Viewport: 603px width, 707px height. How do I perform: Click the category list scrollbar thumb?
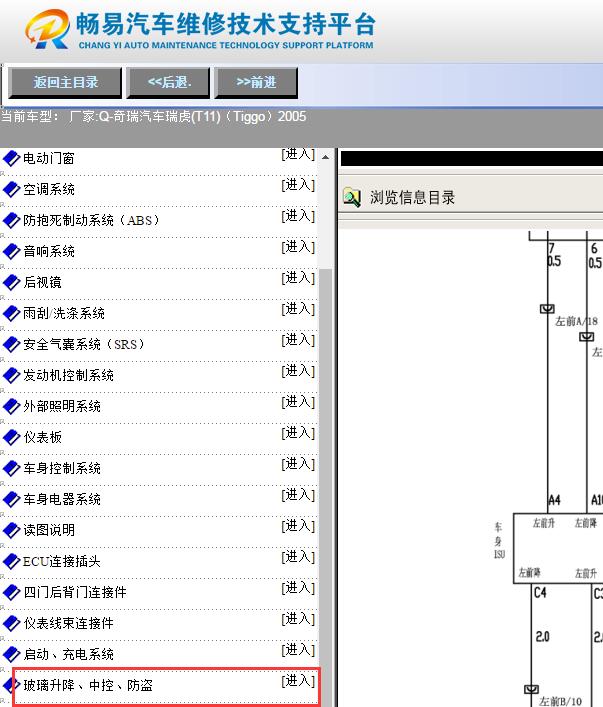click(325, 487)
